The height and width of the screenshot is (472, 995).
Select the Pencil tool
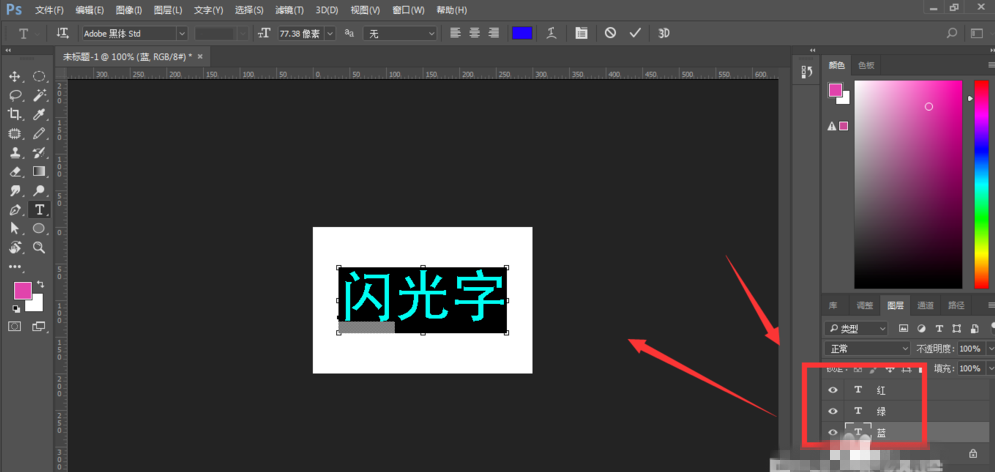click(39, 134)
